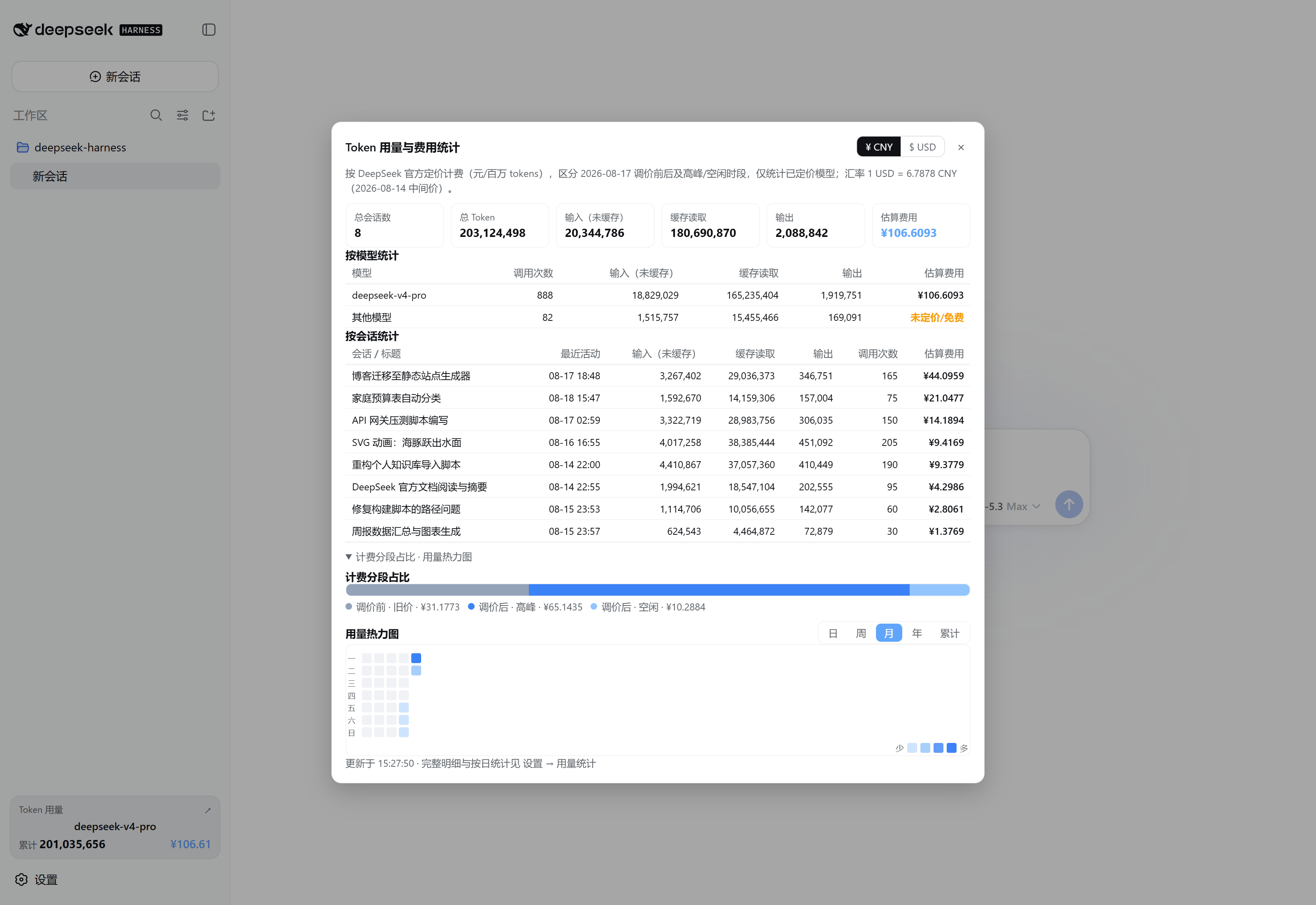Expand the Token 用量 widget arrow icon
The width and height of the screenshot is (1316, 905).
coord(208,810)
